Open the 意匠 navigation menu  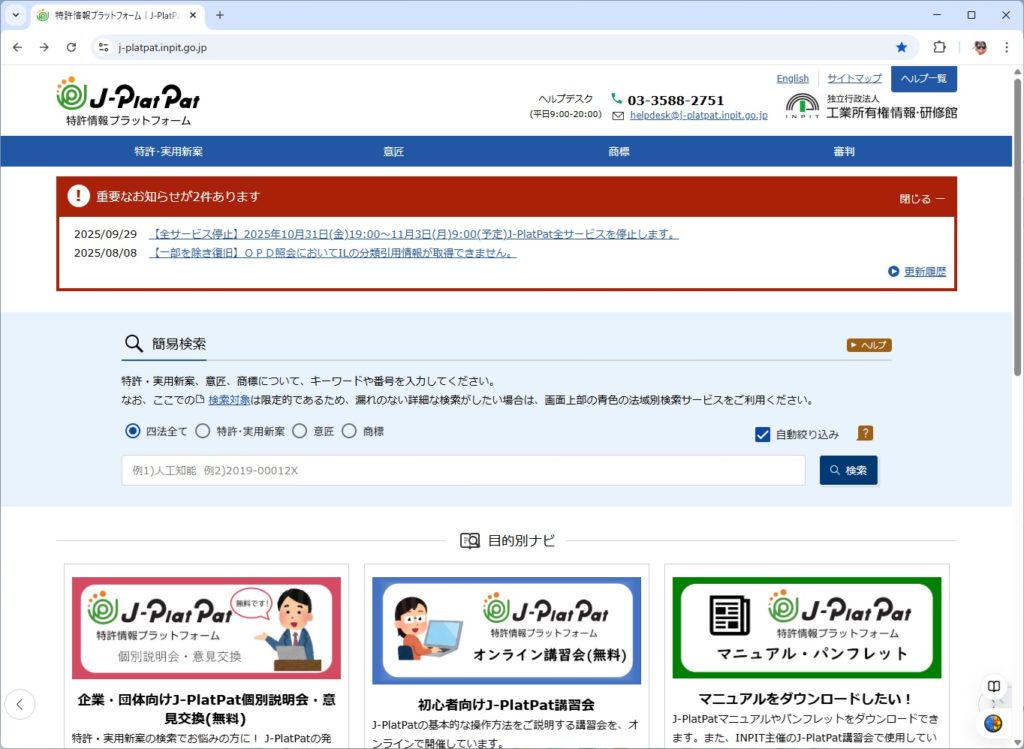[393, 150]
